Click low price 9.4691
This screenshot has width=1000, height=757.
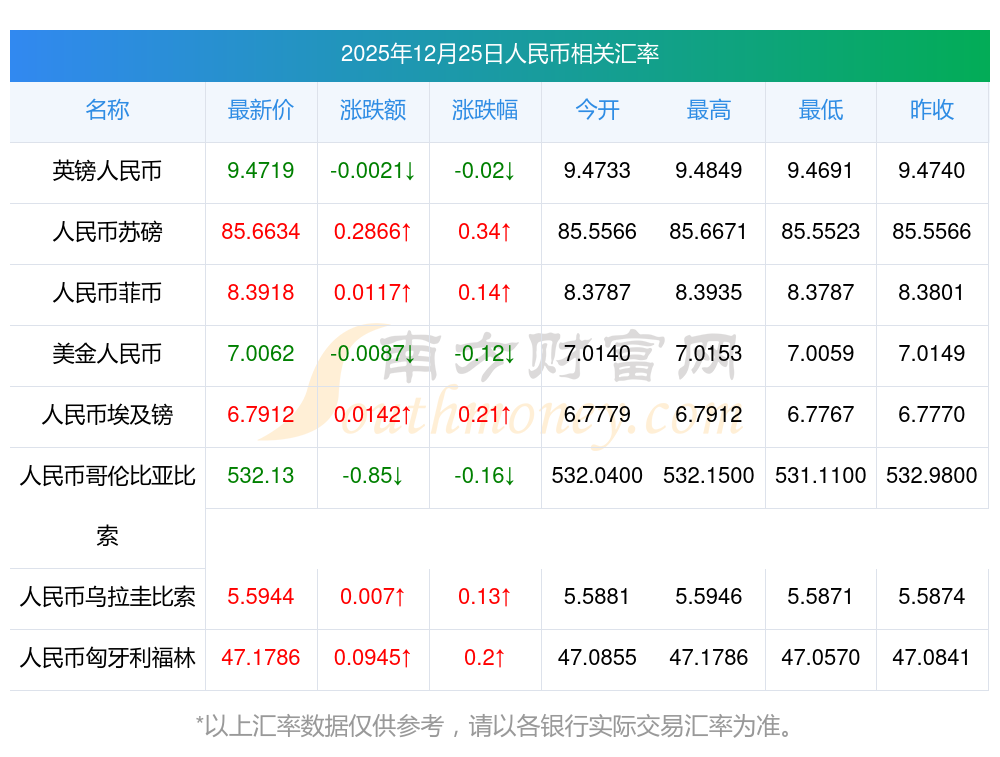[820, 171]
